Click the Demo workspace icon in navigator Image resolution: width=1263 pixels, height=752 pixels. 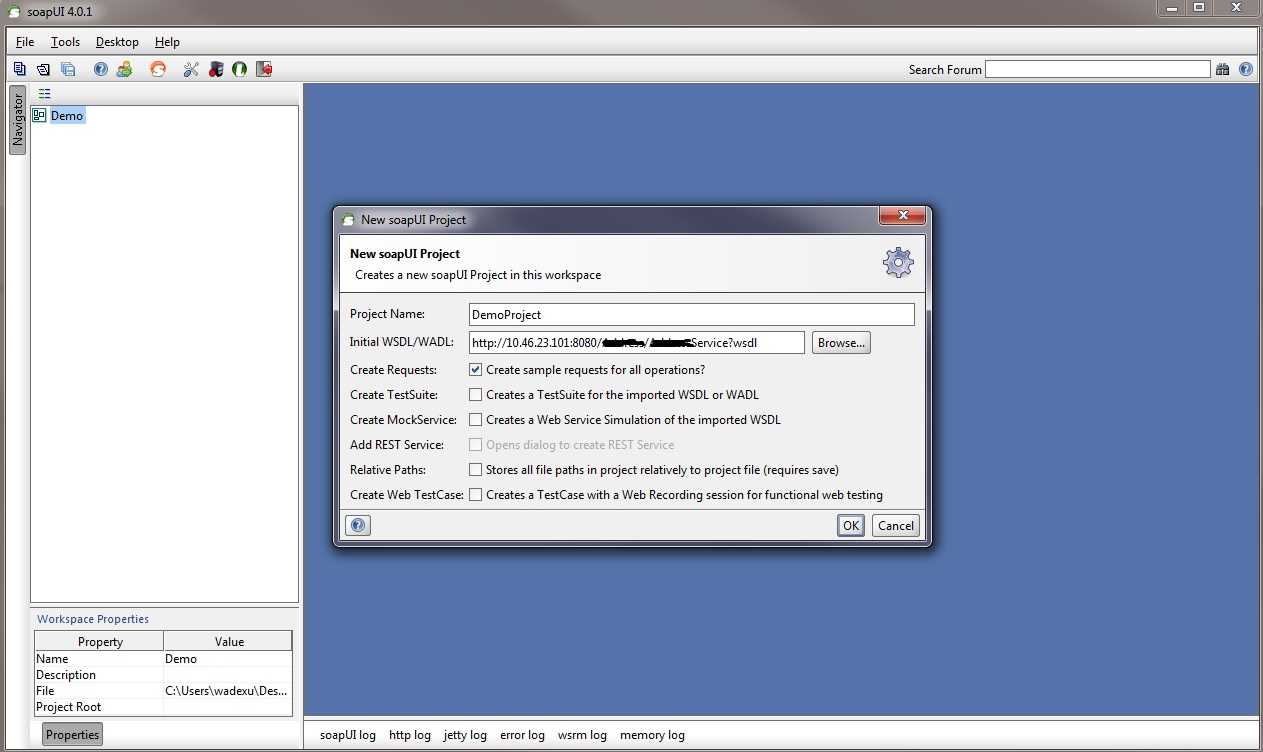pyautogui.click(x=39, y=115)
